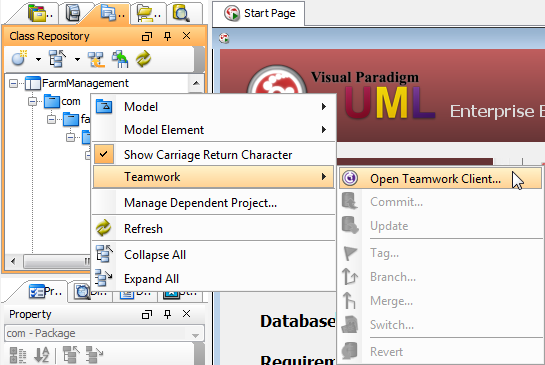Click the sort hierarchy toolbar icon

pyautogui.click(x=96, y=59)
